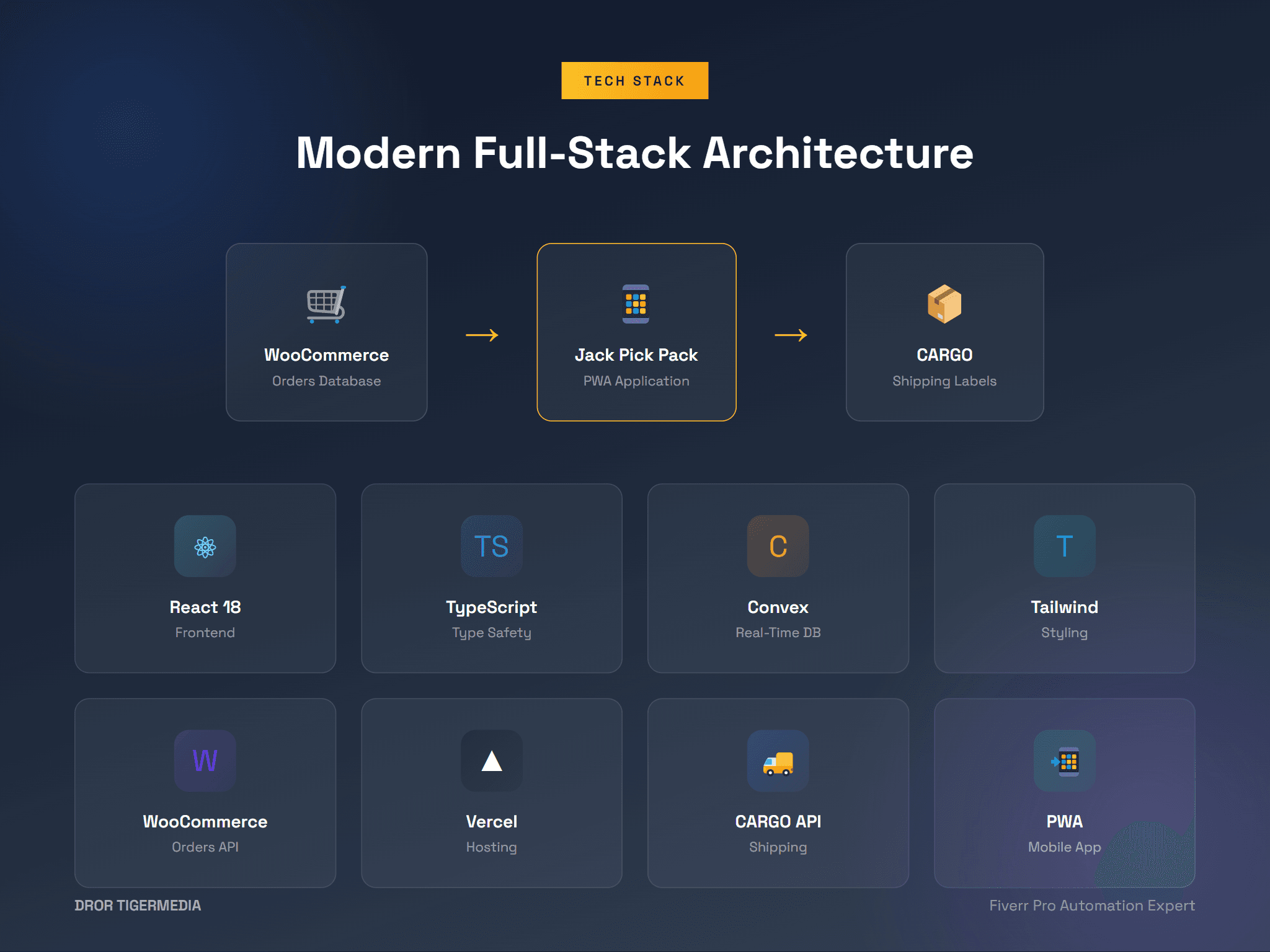
Task: Click the Fiverr Pro Automation Expert link
Action: pos(1092,906)
